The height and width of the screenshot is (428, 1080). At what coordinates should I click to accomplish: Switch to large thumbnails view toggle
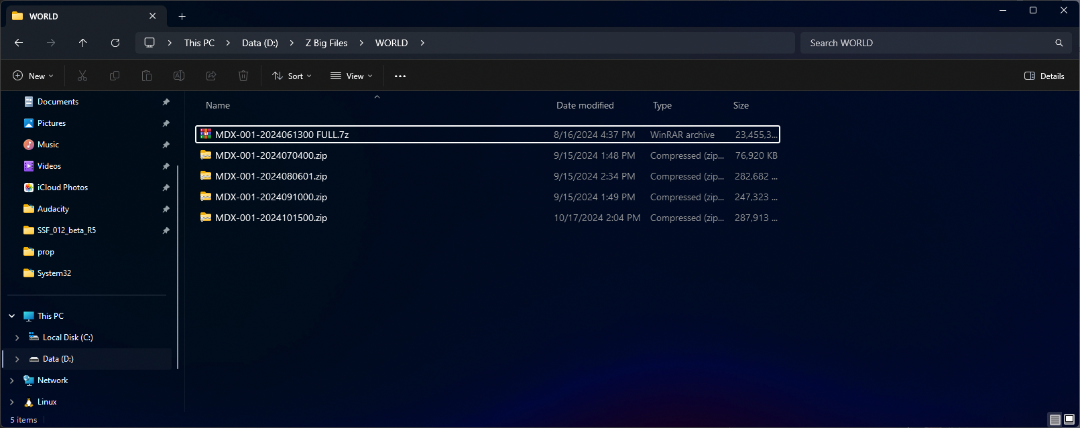point(1069,418)
